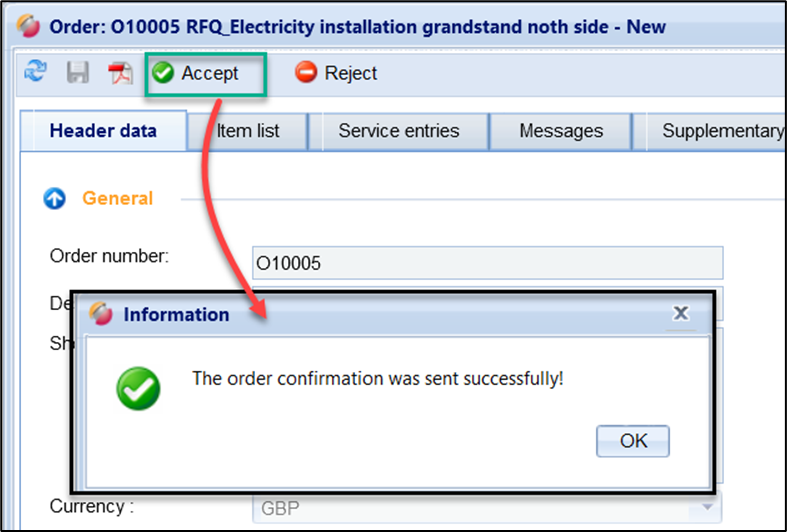
Task: Switch to the Header data tab
Action: point(103,131)
